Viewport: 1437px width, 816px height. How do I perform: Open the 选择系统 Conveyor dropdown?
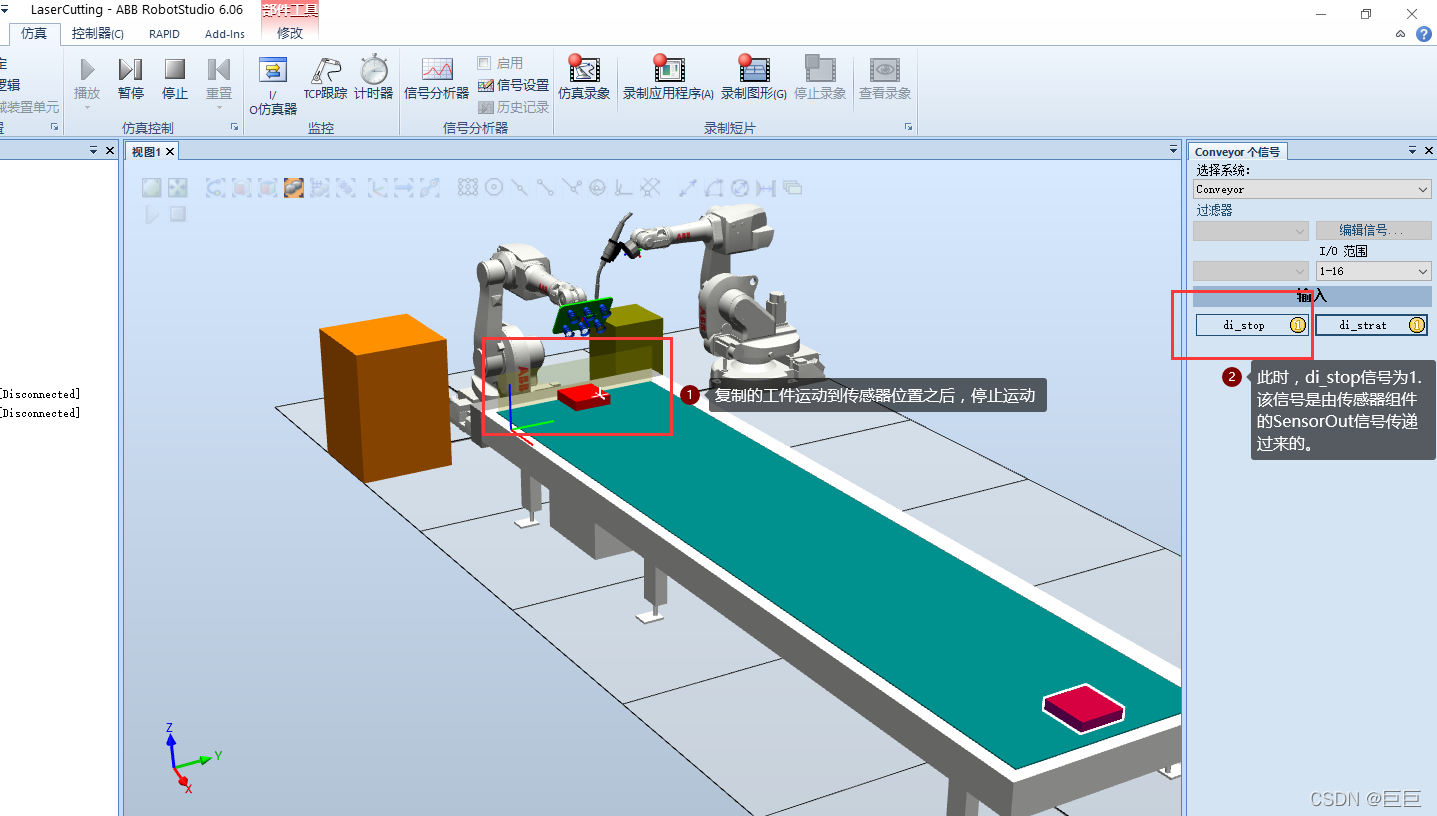(x=1312, y=189)
